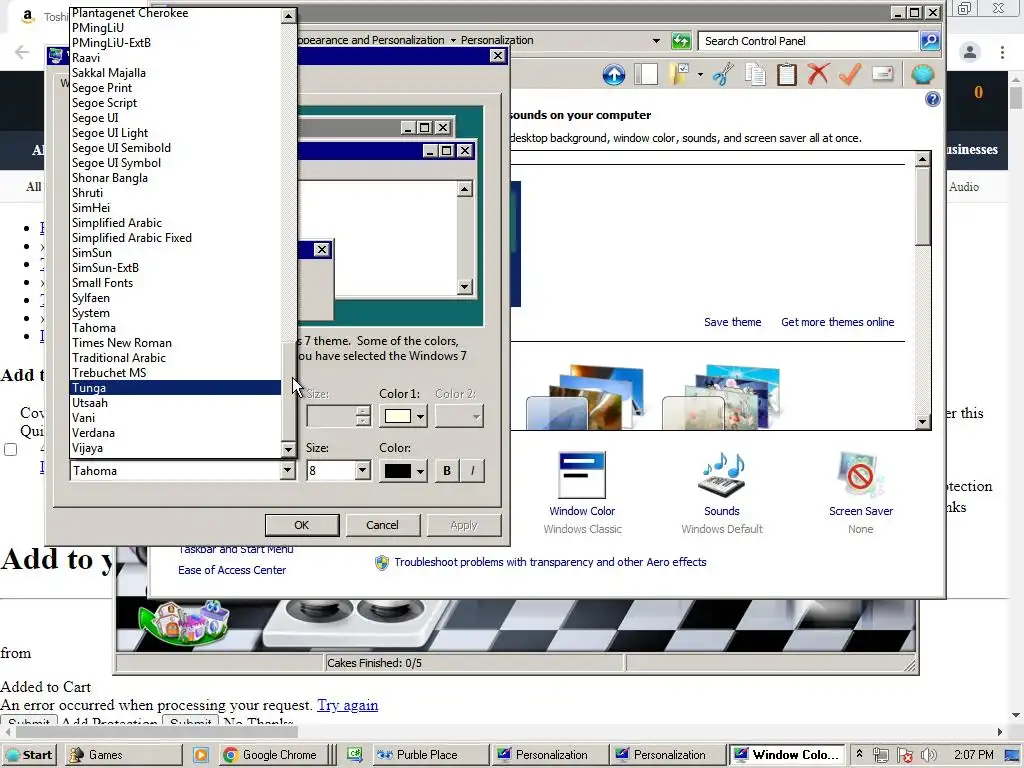Open the Tahoma font combo box arrow
Screen dimensions: 1024x768
[287, 470]
